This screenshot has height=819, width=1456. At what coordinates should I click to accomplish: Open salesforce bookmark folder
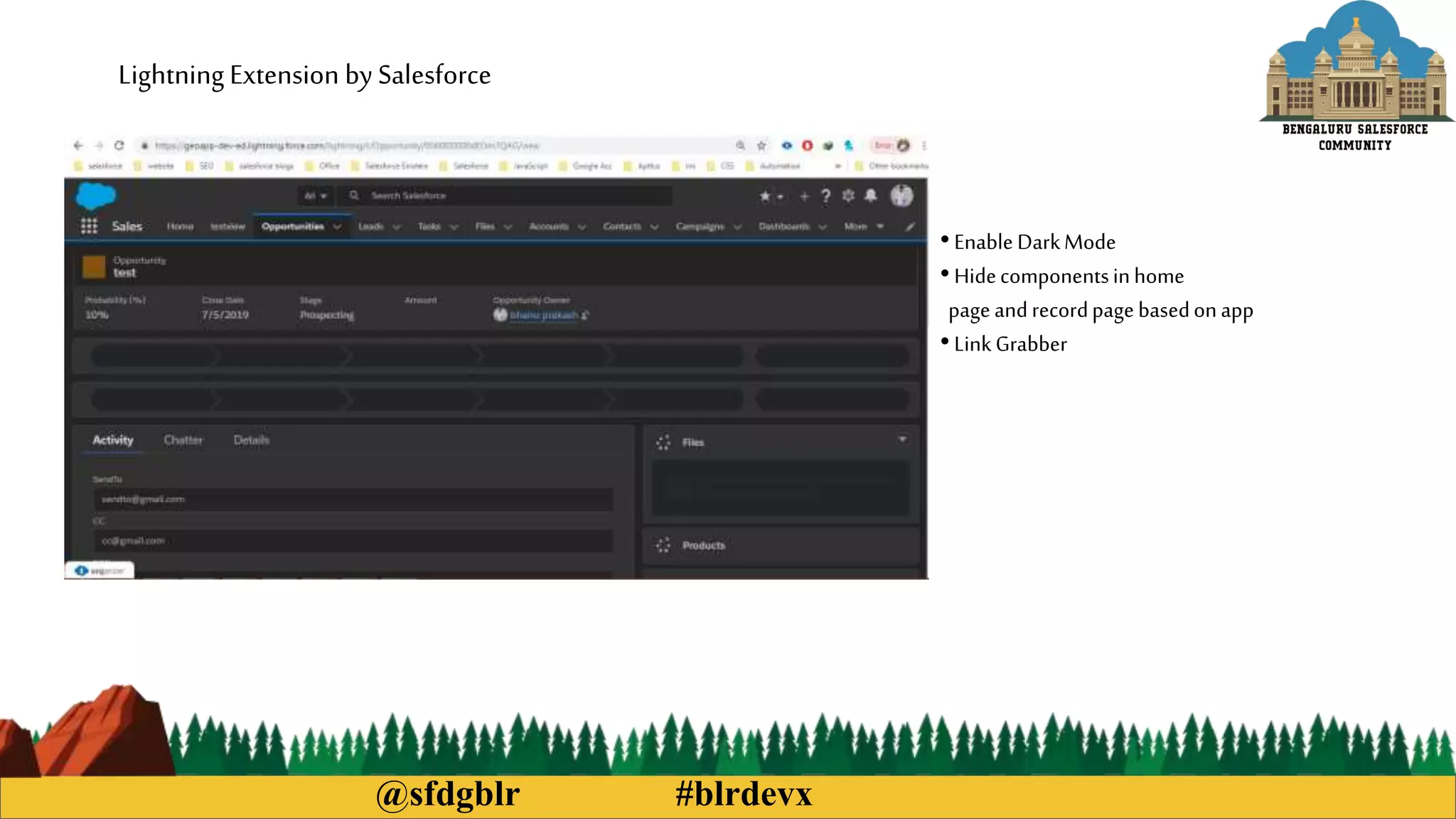[98, 166]
